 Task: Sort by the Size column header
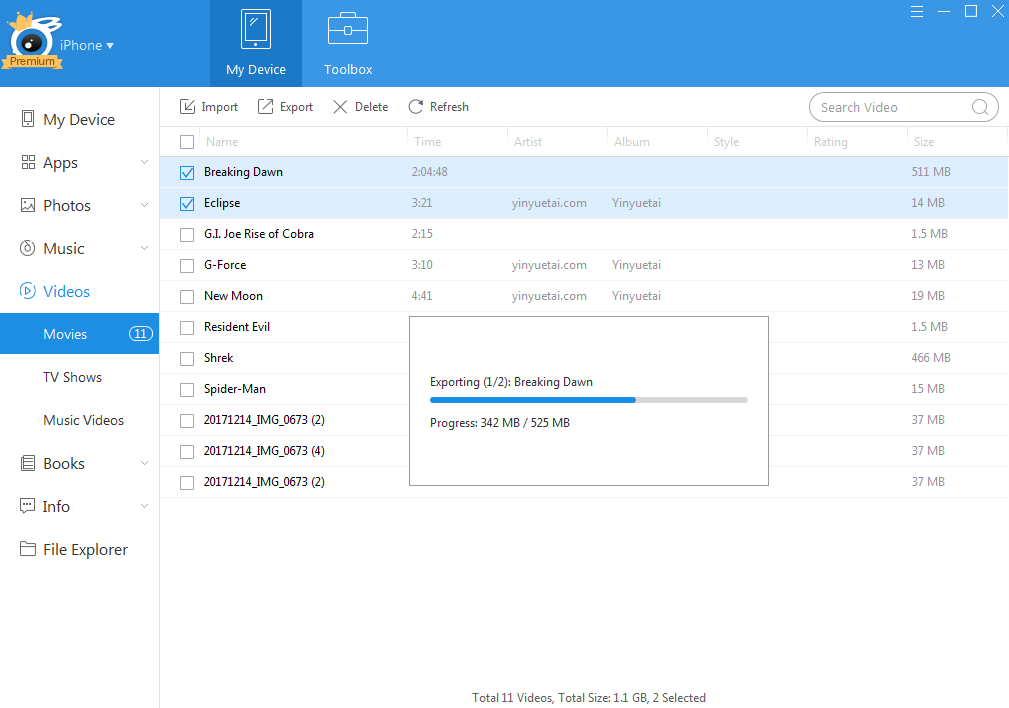(923, 142)
